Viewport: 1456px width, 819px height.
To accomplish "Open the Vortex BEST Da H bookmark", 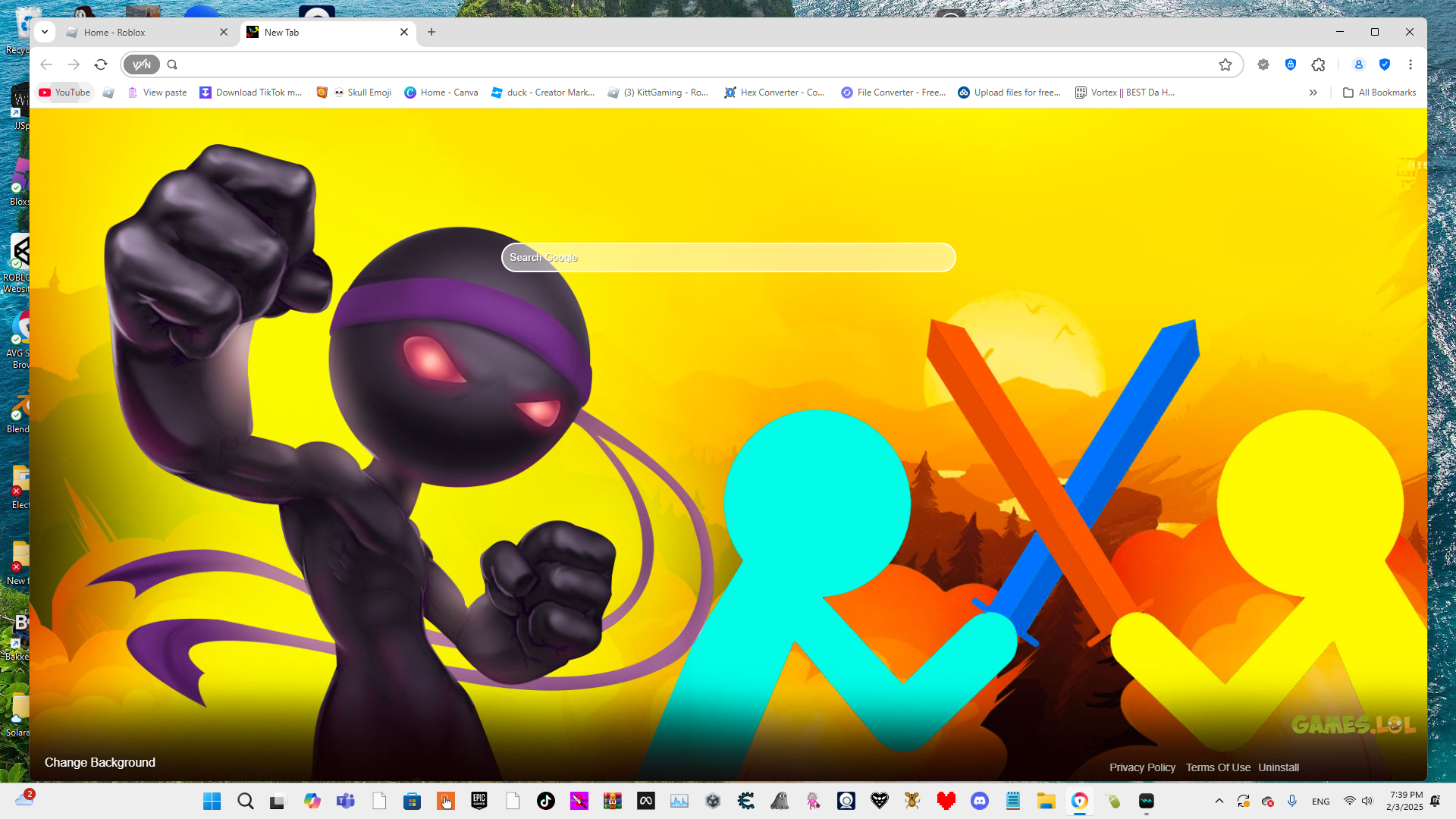I will 1125,93.
